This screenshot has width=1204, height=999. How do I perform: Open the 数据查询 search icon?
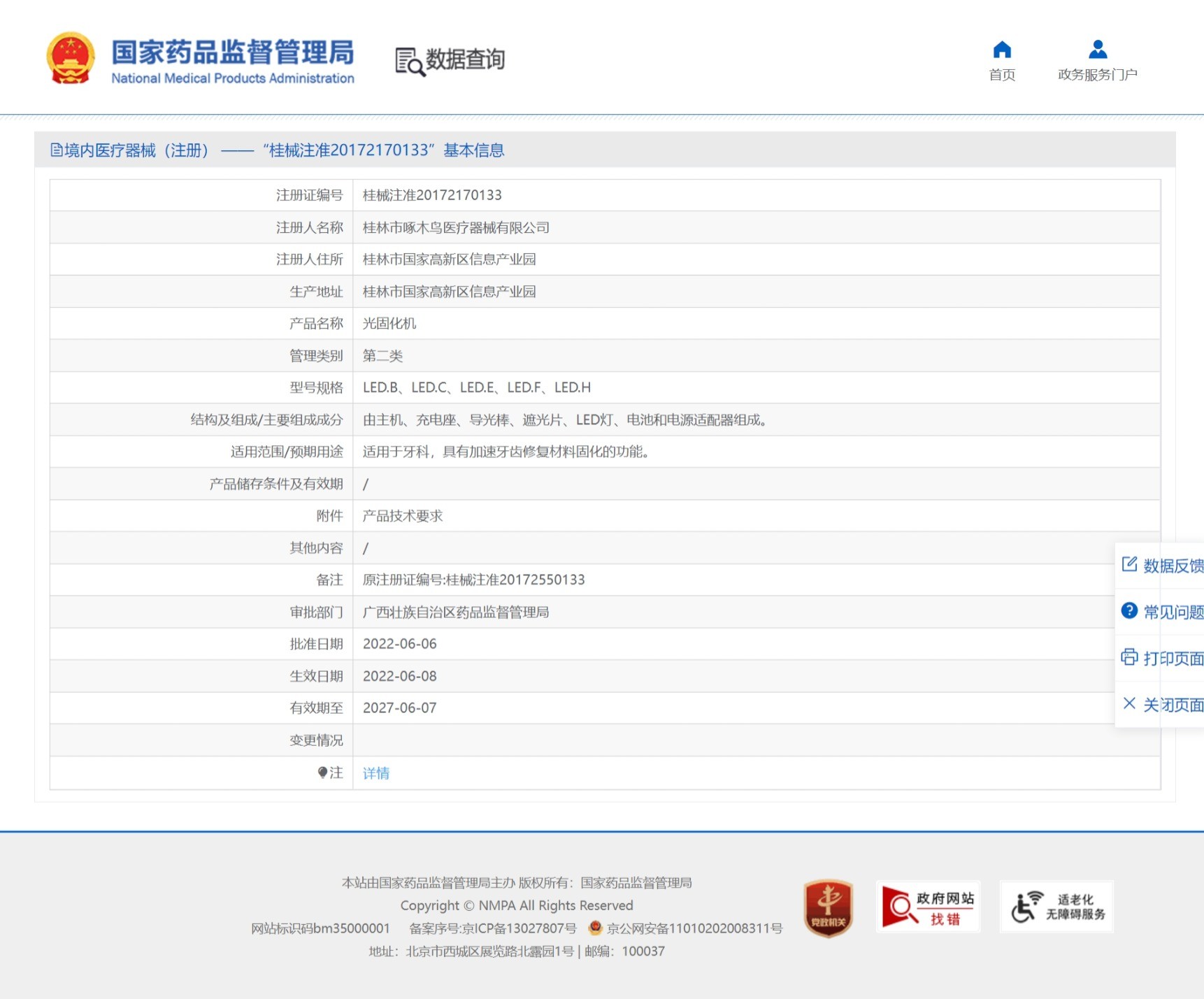[410, 62]
